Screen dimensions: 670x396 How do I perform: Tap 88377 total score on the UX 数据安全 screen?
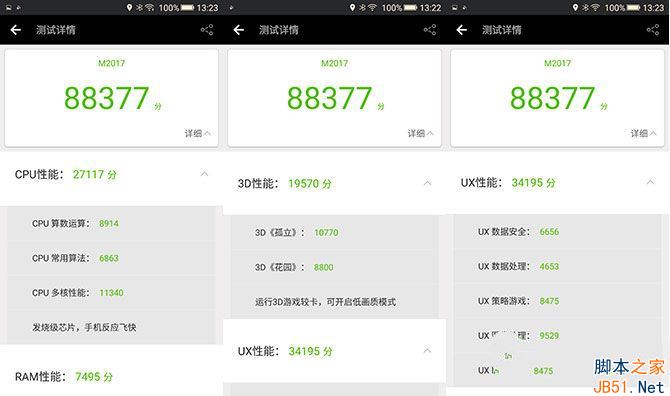552,98
